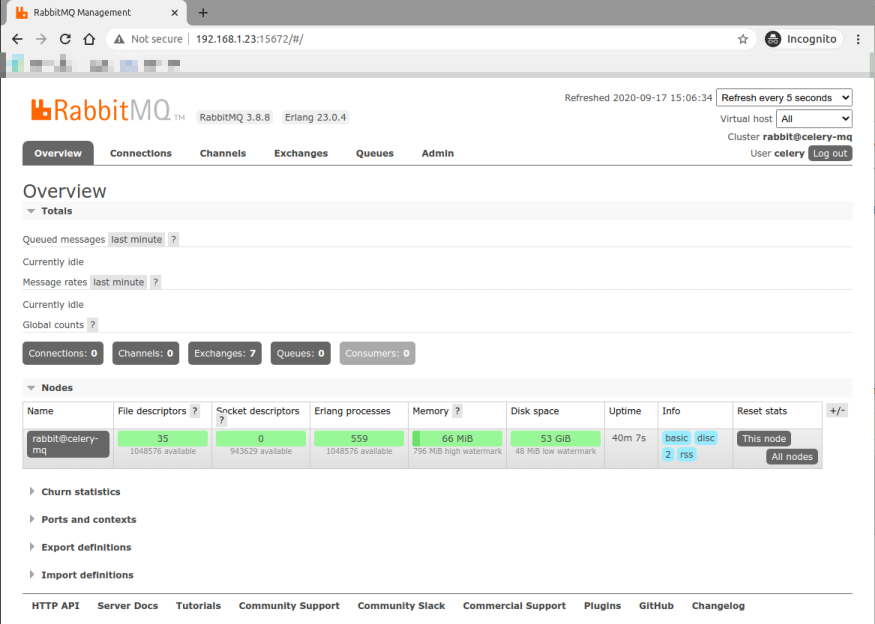Screen dimensions: 875x624
Task: Reset stats for This node
Action: coord(763,438)
